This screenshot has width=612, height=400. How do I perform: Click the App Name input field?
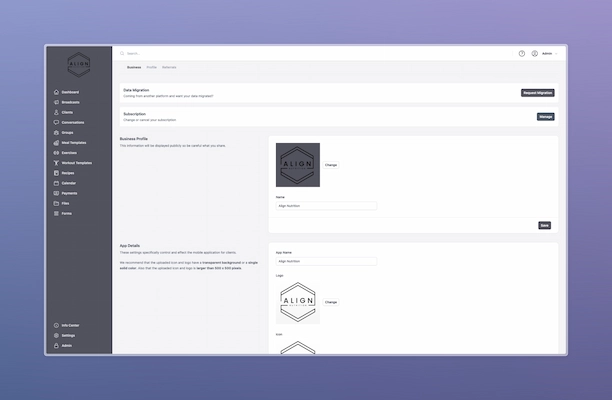pos(326,261)
